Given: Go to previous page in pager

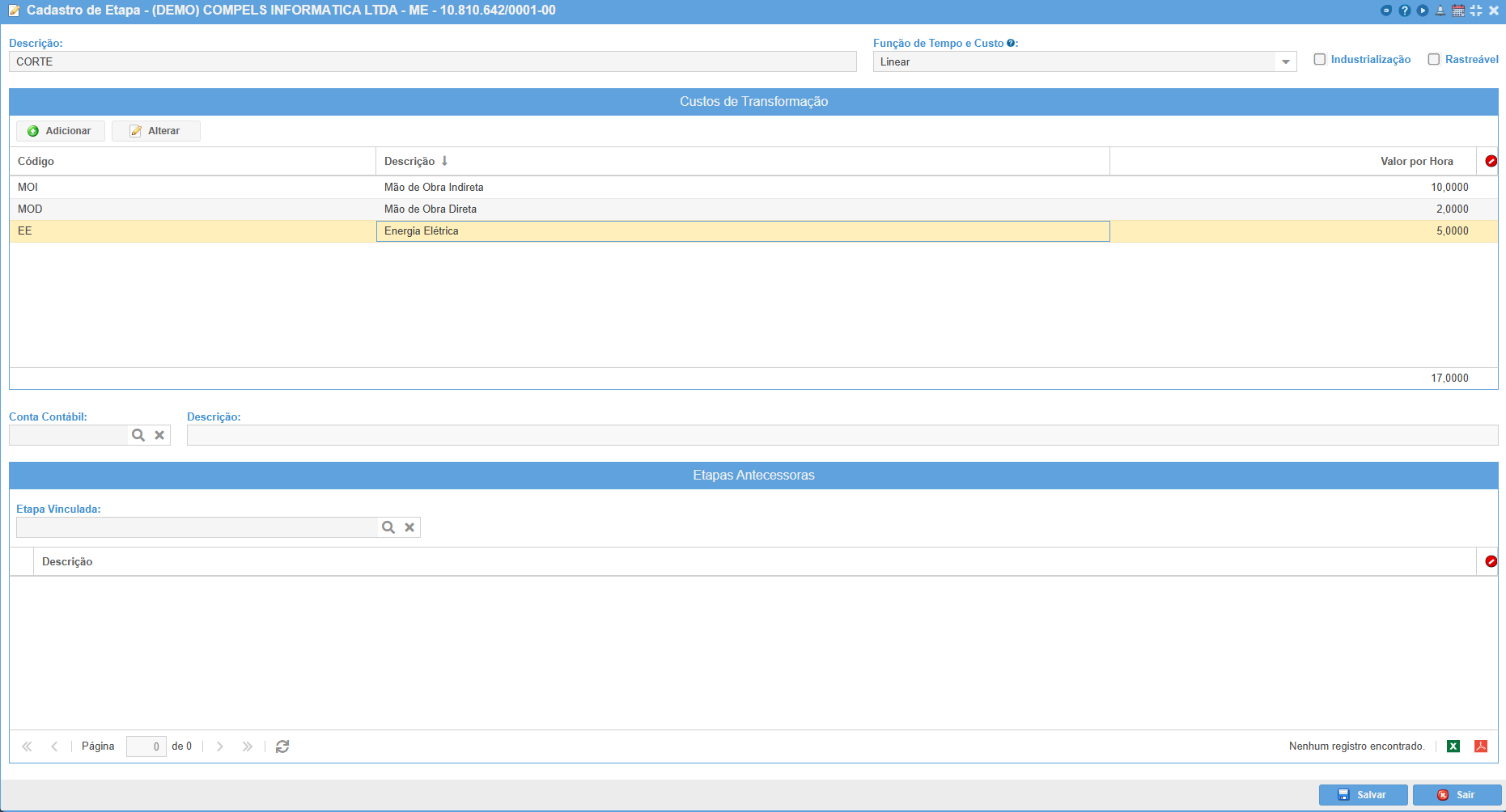Looking at the screenshot, I should click(x=54, y=746).
